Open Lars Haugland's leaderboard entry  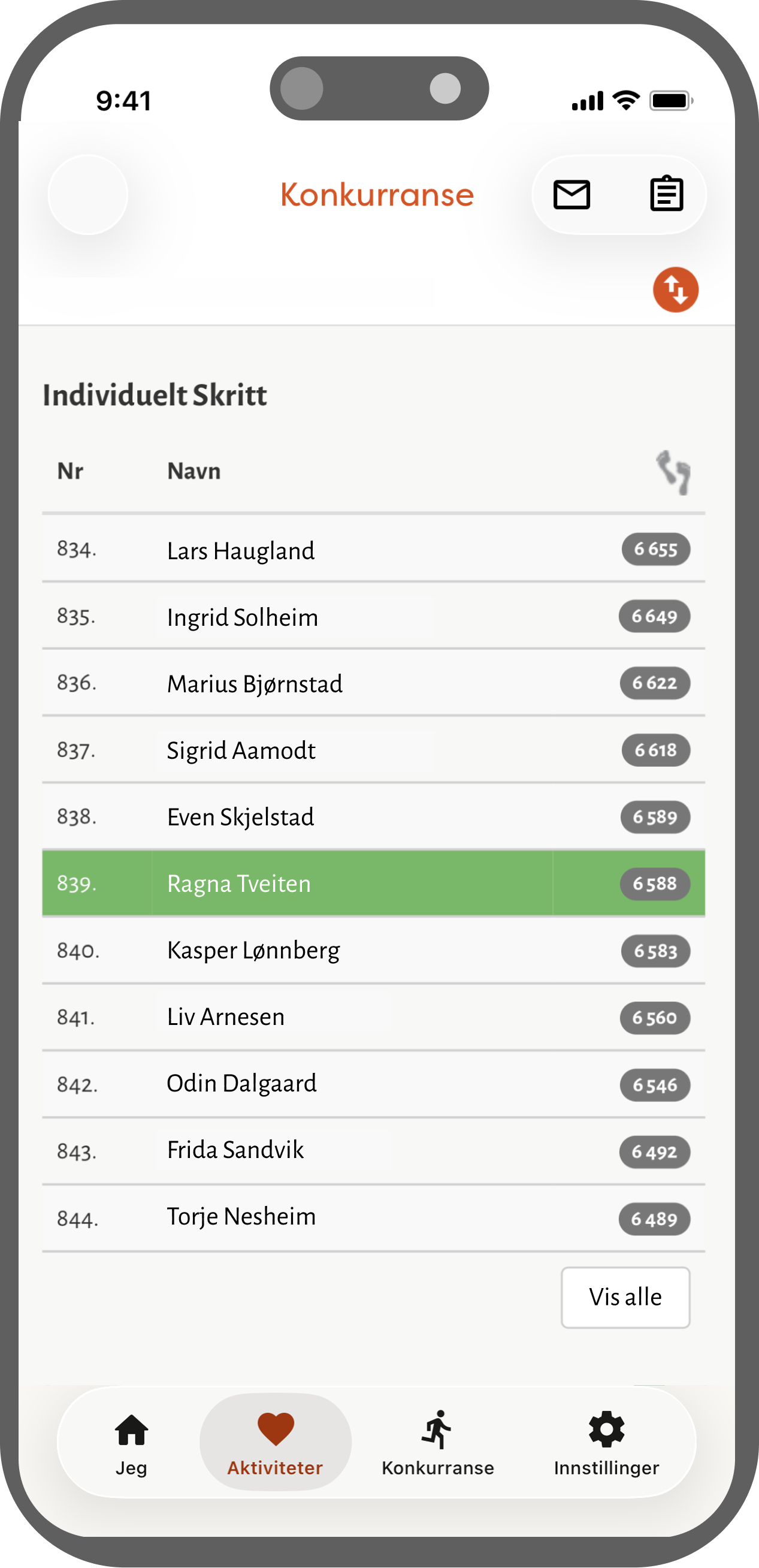click(x=241, y=551)
